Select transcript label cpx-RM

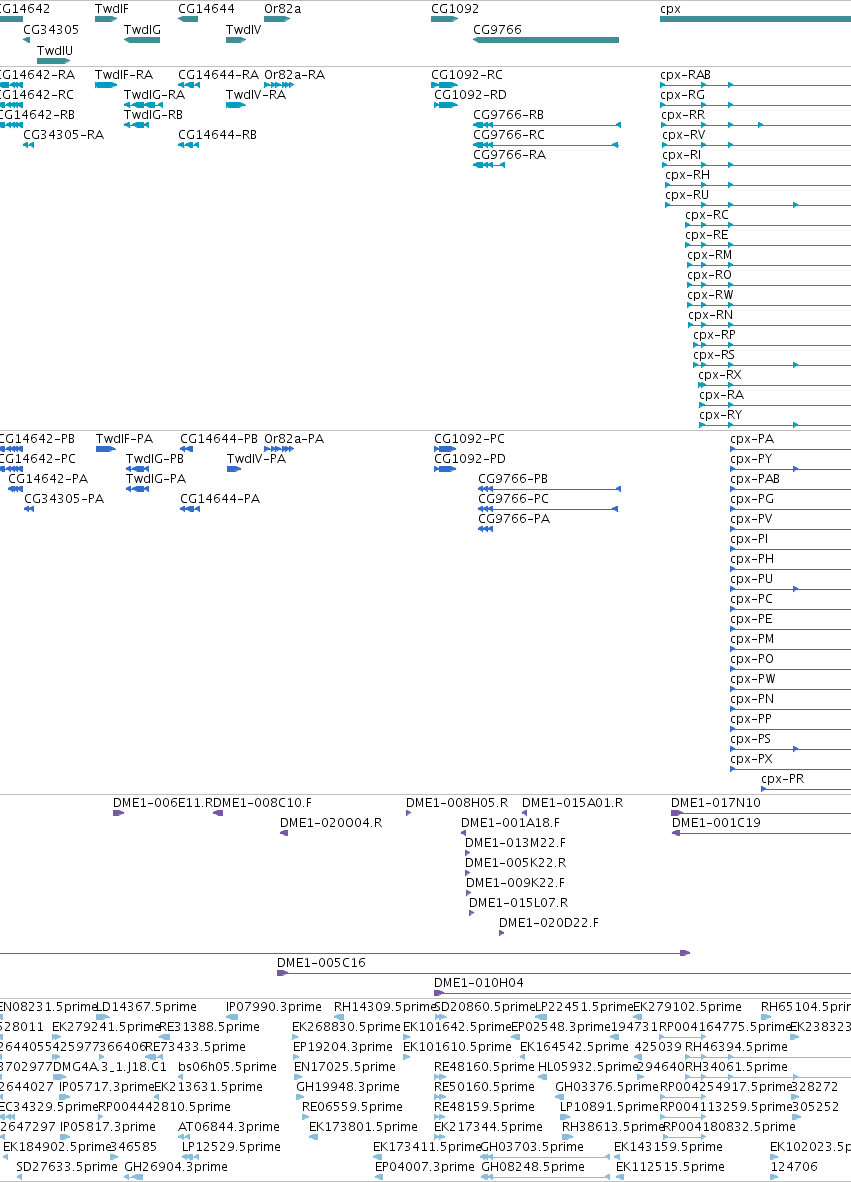click(709, 255)
